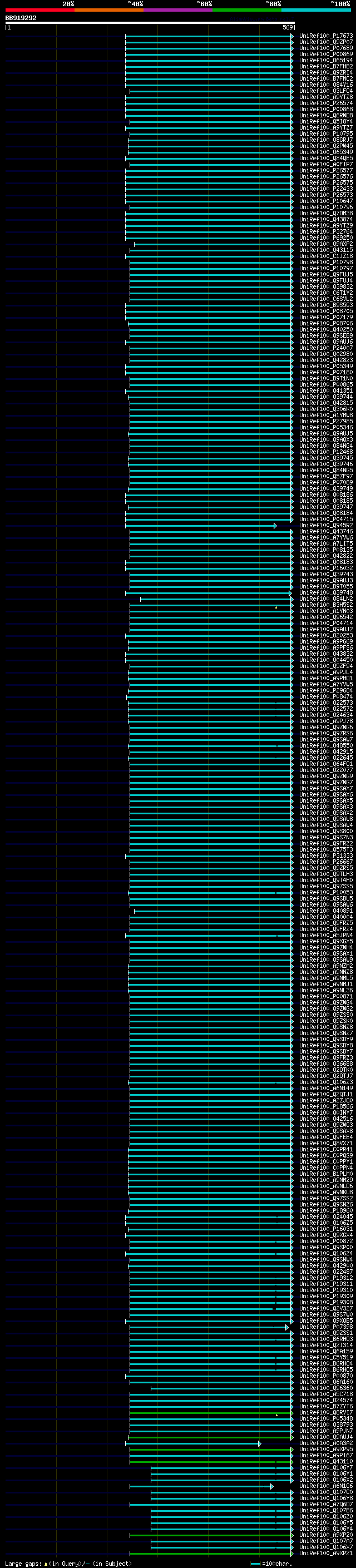
Task: Select the UniRef100_P19311 label
Action: pyautogui.click(x=325, y=1284)
